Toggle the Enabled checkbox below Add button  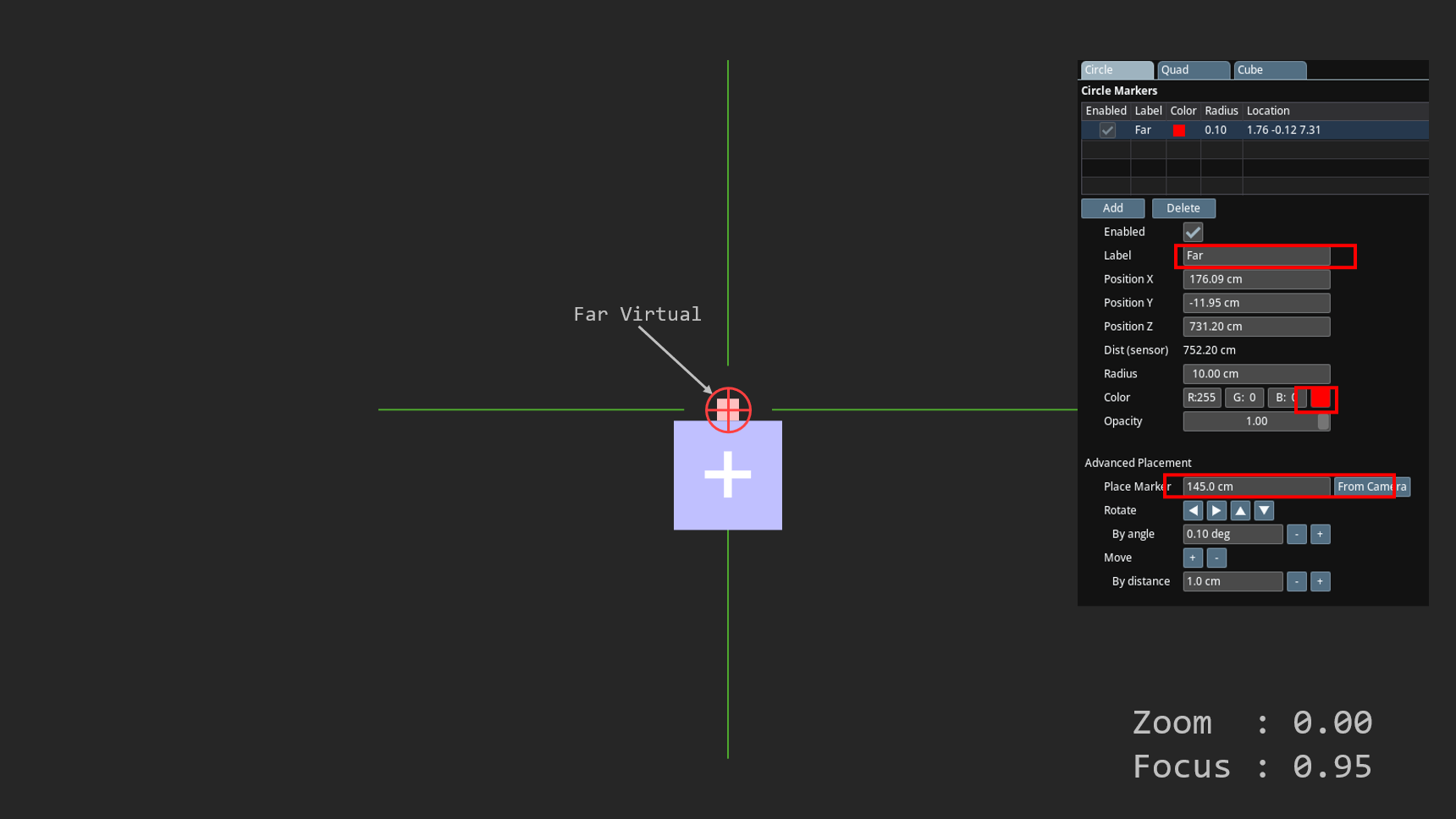[1193, 232]
